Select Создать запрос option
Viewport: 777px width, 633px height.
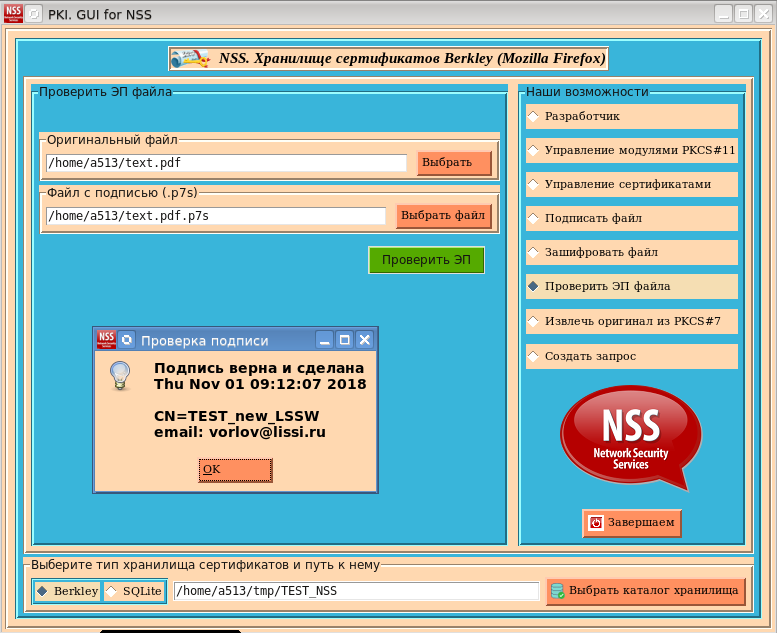coord(632,356)
